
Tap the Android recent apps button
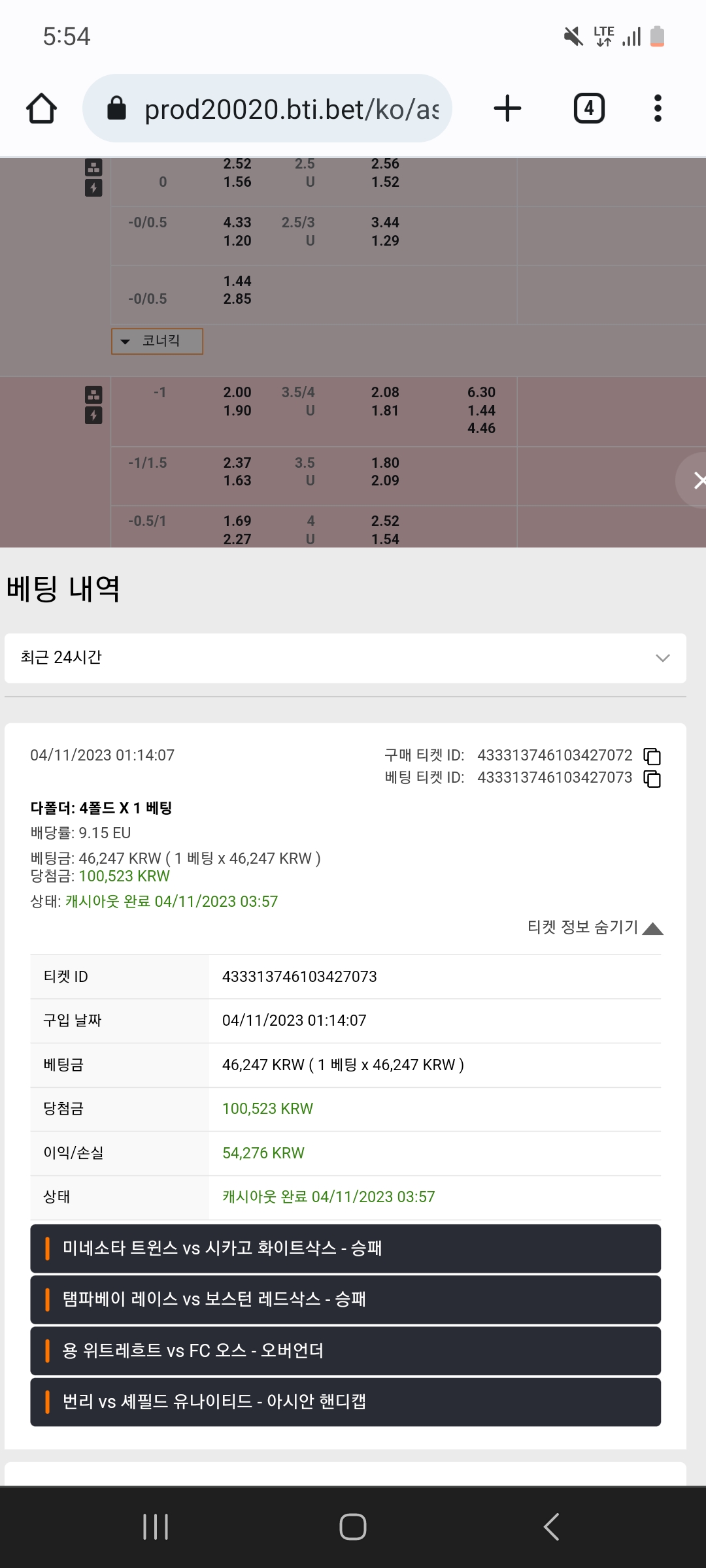156,1527
